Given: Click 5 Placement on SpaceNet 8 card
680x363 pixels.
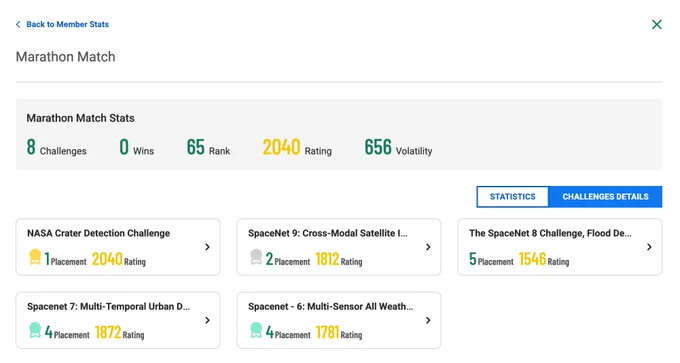Looking at the screenshot, I should (491, 259).
